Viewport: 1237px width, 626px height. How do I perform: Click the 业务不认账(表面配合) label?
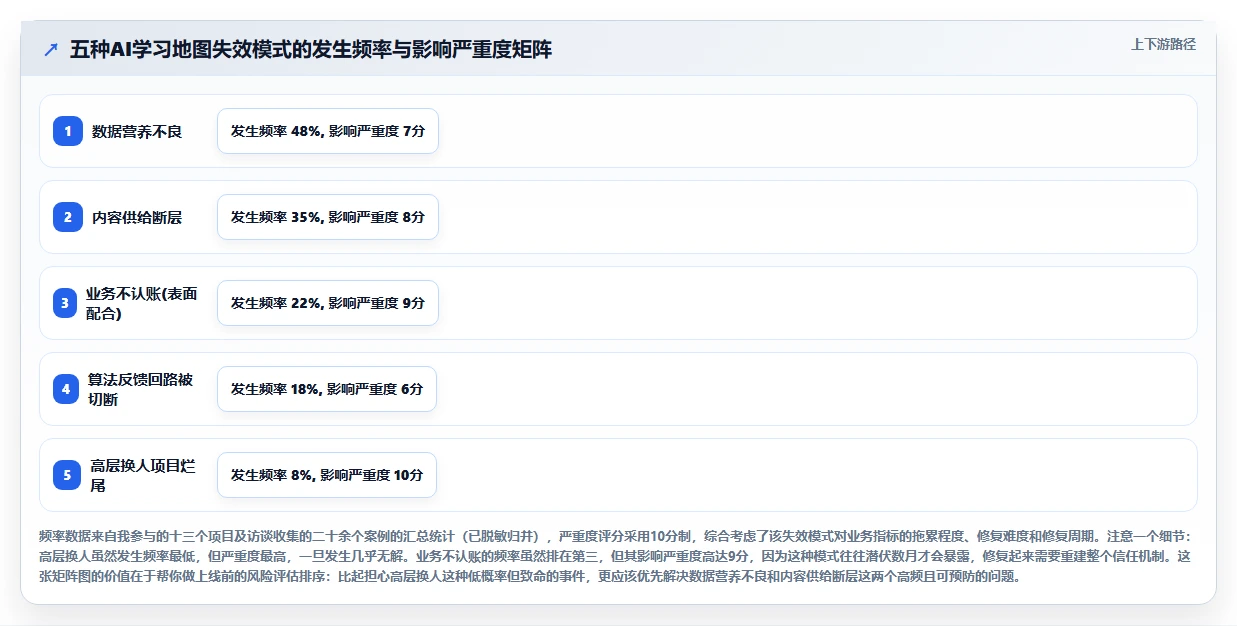142,303
